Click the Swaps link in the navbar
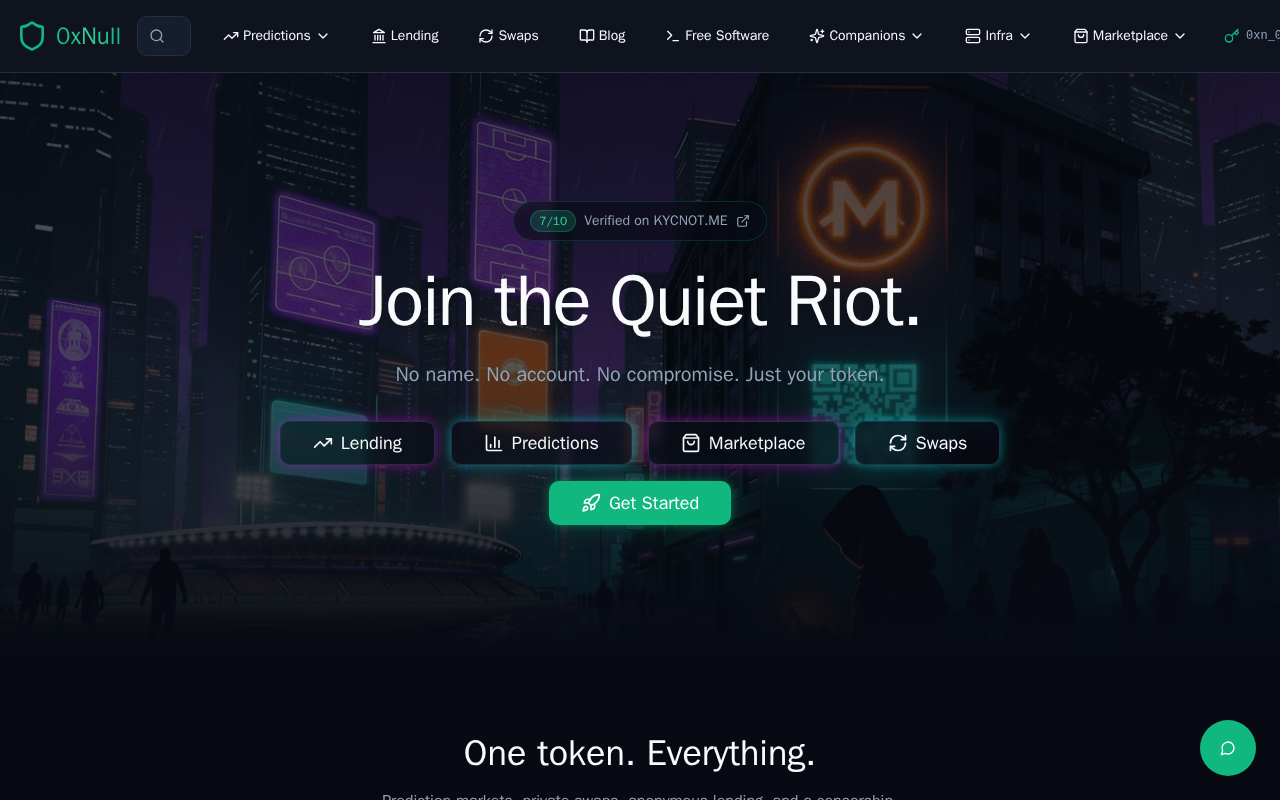1280x800 pixels. (x=508, y=36)
